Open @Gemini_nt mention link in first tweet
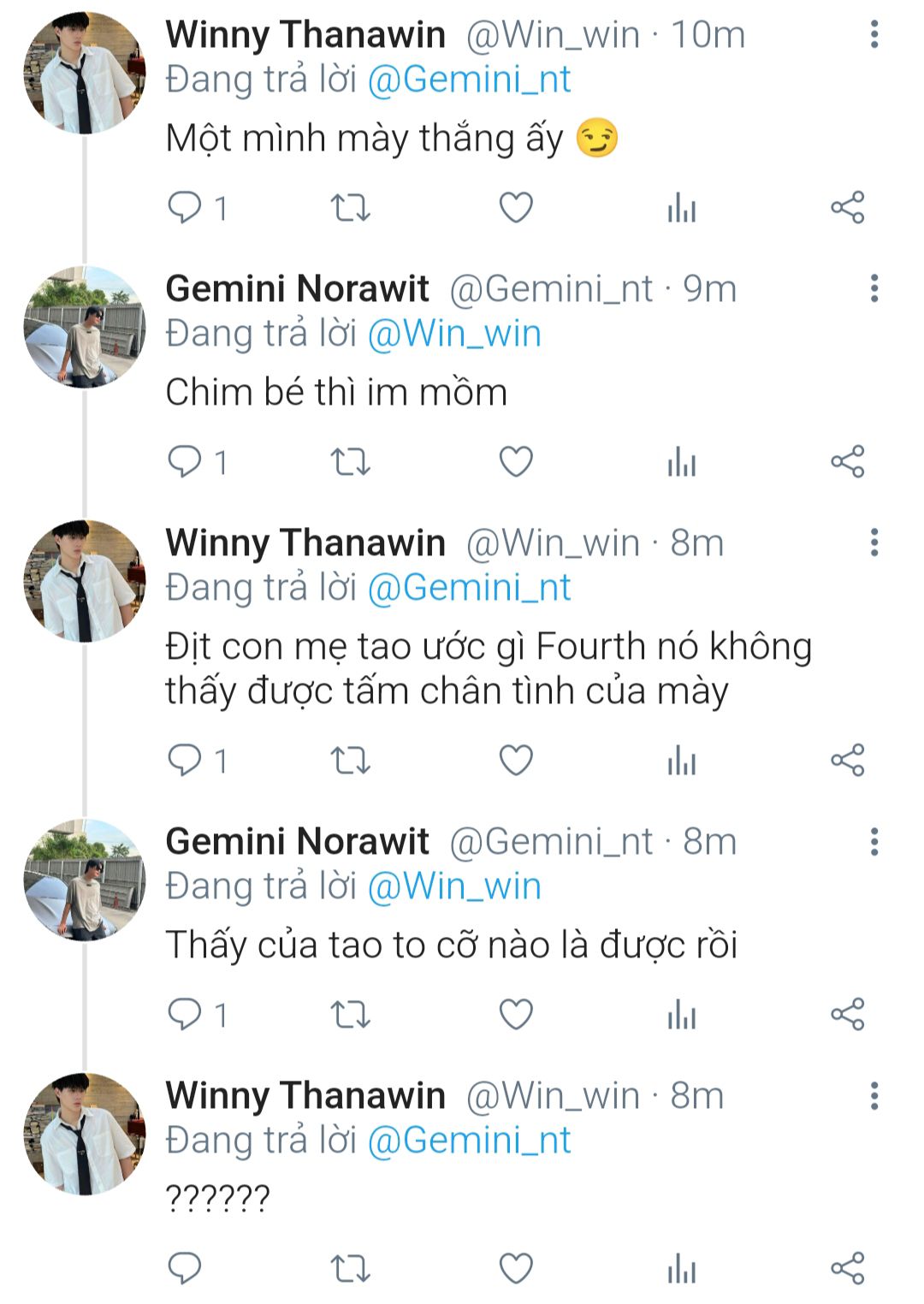Viewport: 924px width, 1304px height. (469, 80)
